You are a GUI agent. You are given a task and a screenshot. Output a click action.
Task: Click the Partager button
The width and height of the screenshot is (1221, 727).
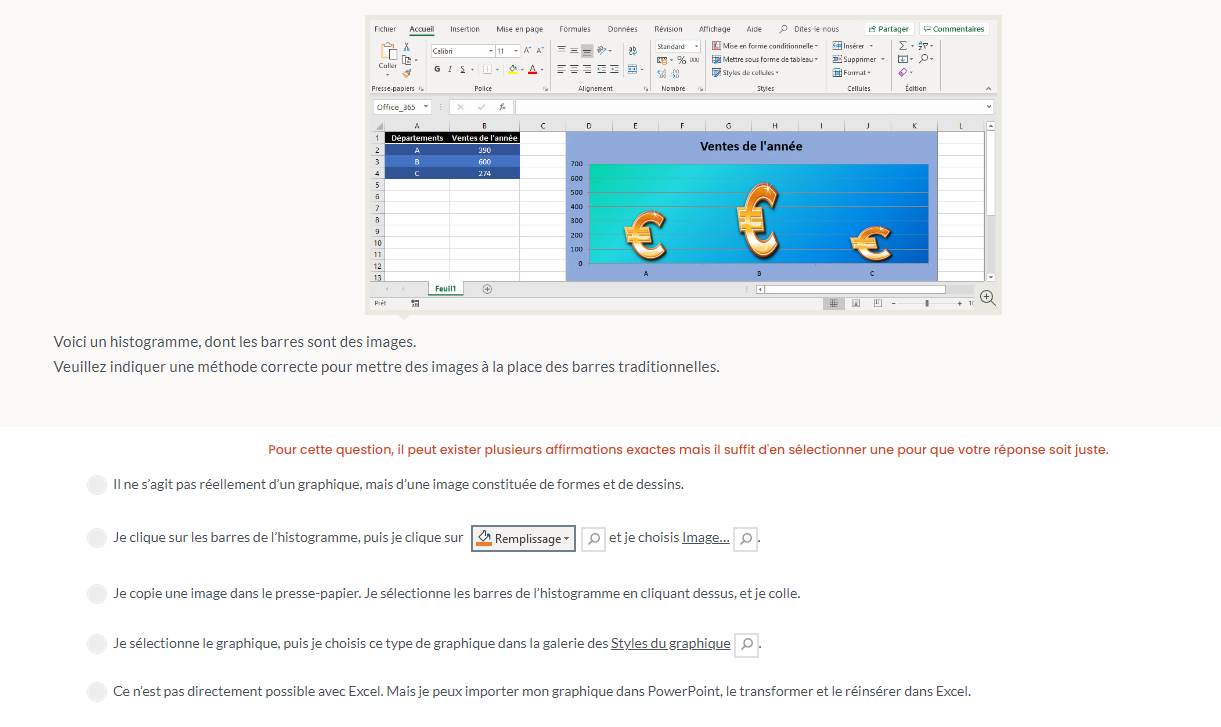tap(888, 29)
